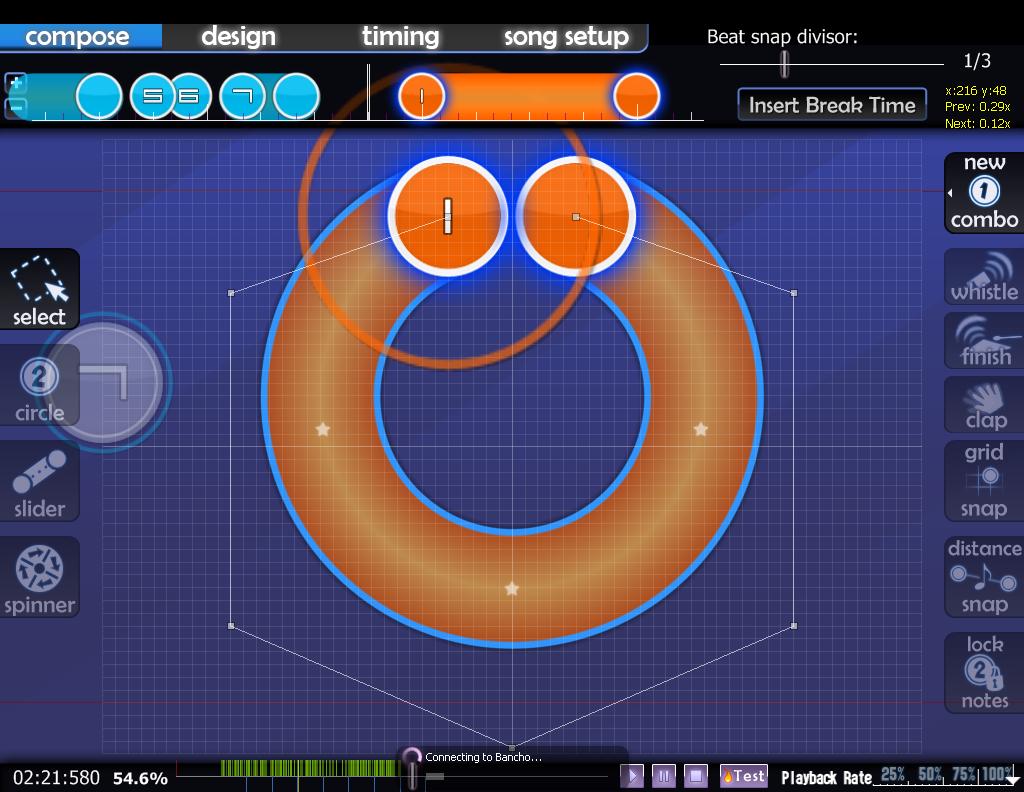Click the Playback Rate label
The height and width of the screenshot is (792, 1024).
pos(826,778)
